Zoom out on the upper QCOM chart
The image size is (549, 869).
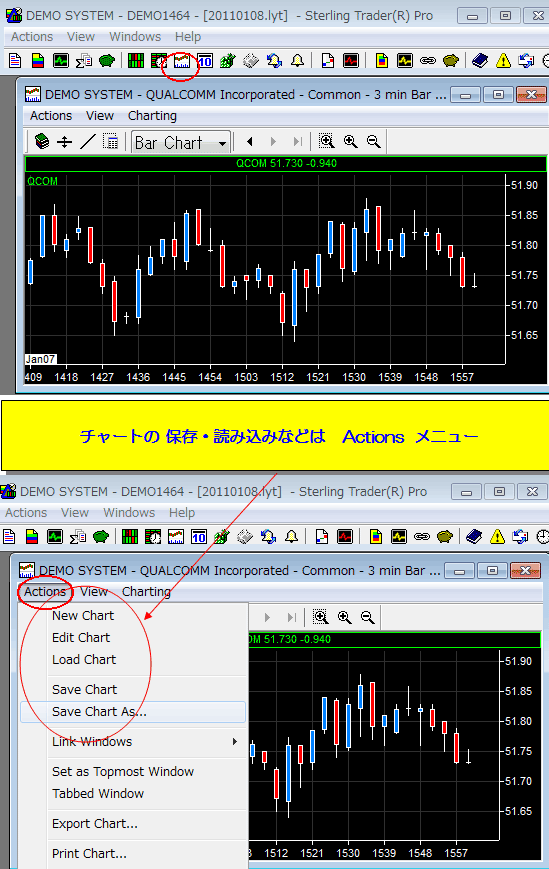coord(373,142)
